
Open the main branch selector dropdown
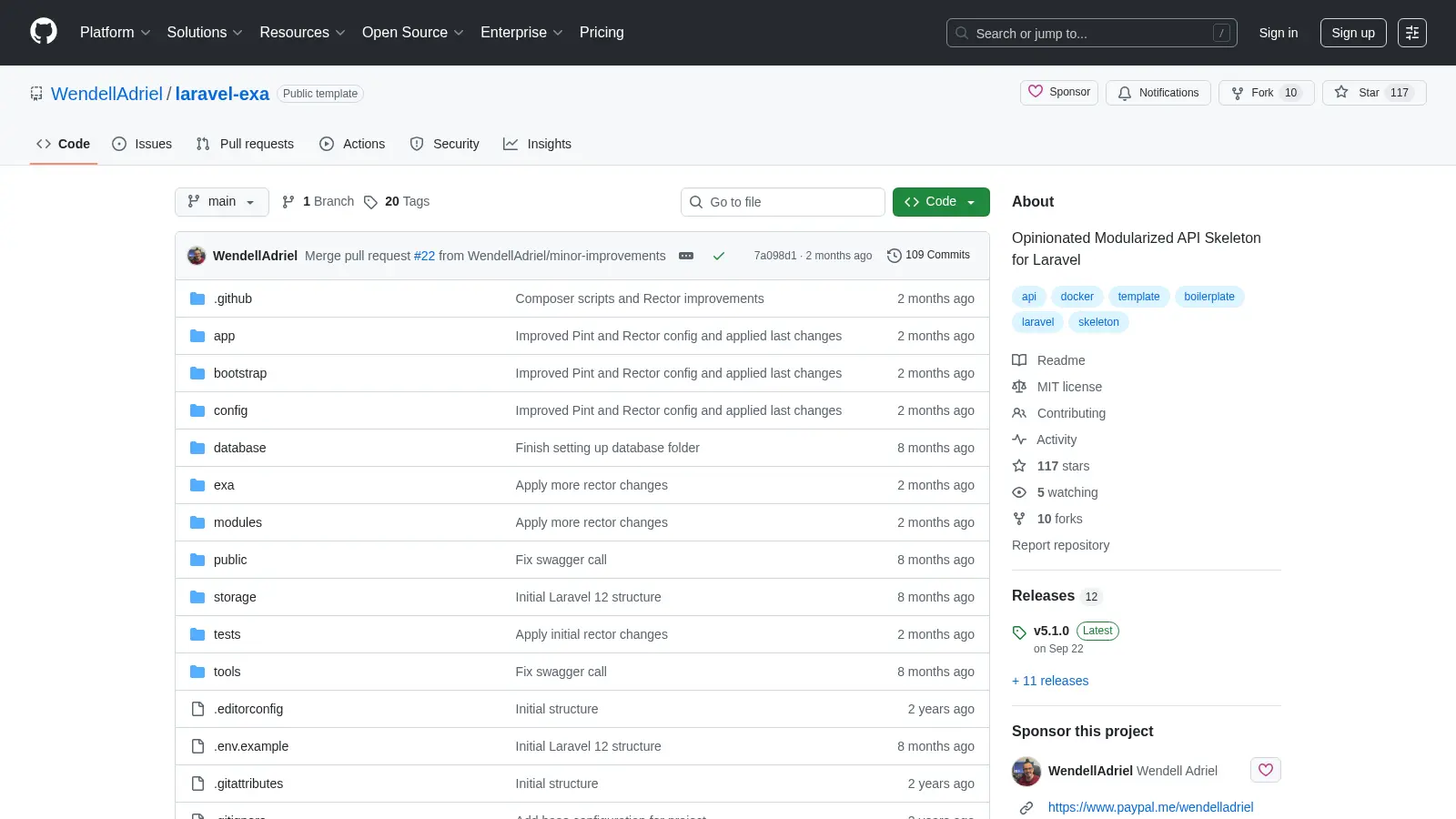(222, 202)
